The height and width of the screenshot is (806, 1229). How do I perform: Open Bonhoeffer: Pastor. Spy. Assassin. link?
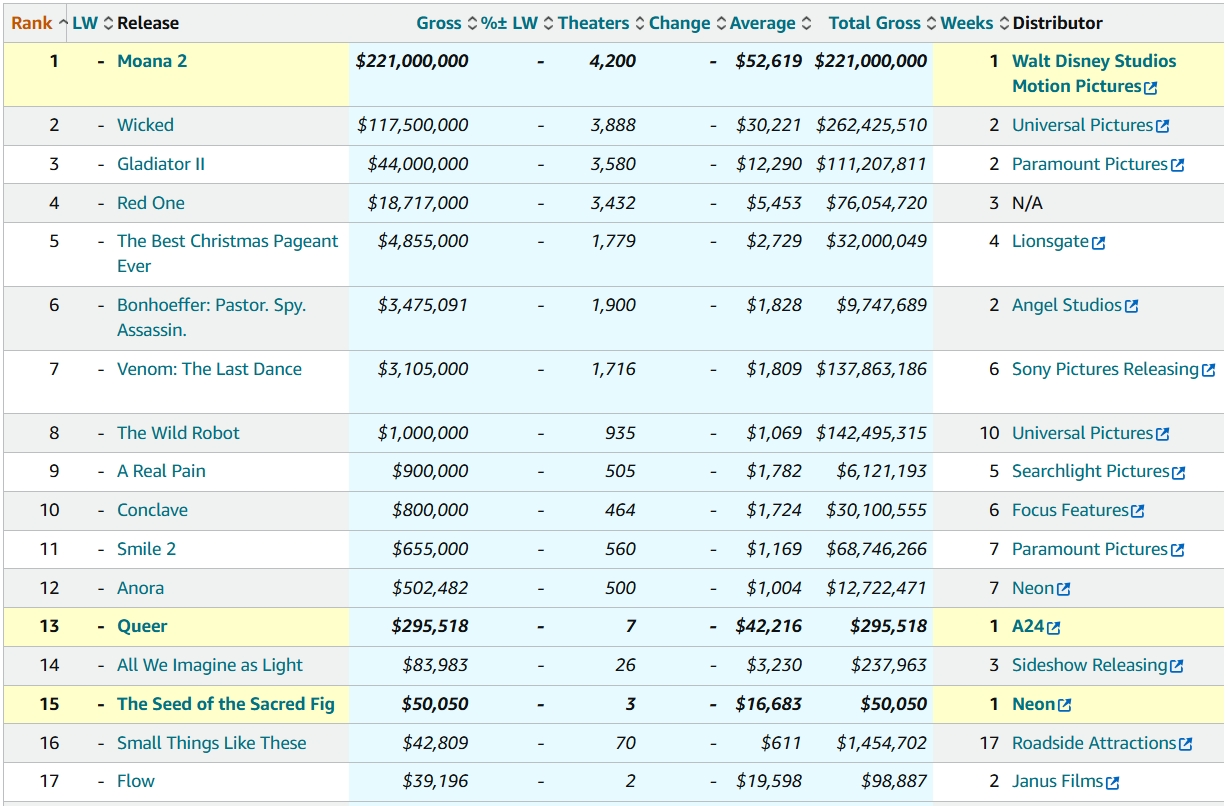click(211, 318)
